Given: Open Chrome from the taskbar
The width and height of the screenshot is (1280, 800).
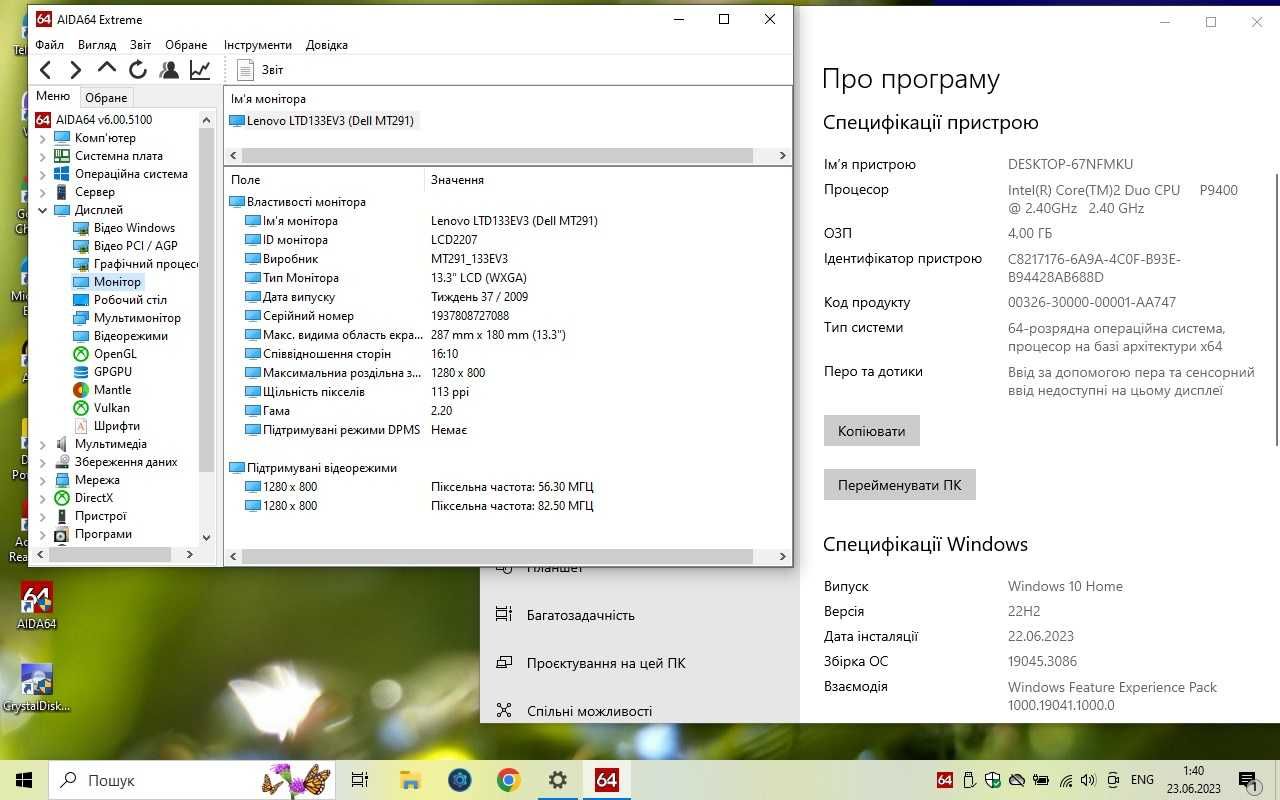Looking at the screenshot, I should coord(508,780).
